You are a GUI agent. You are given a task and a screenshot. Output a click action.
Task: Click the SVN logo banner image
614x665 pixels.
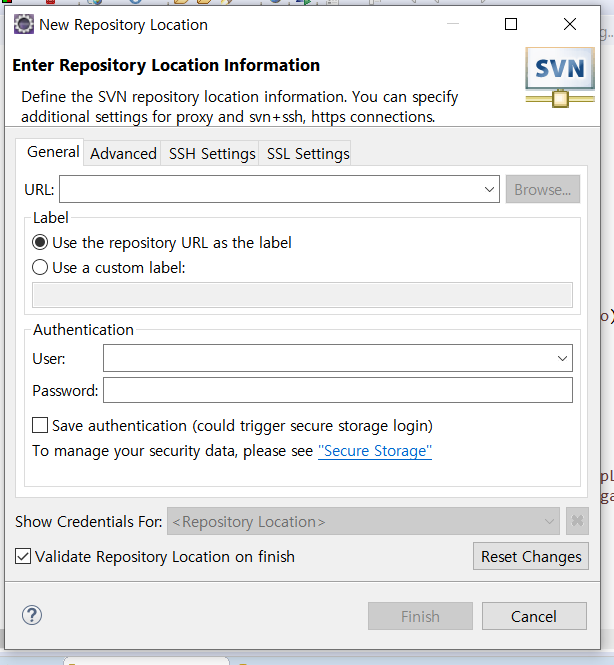tap(560, 77)
